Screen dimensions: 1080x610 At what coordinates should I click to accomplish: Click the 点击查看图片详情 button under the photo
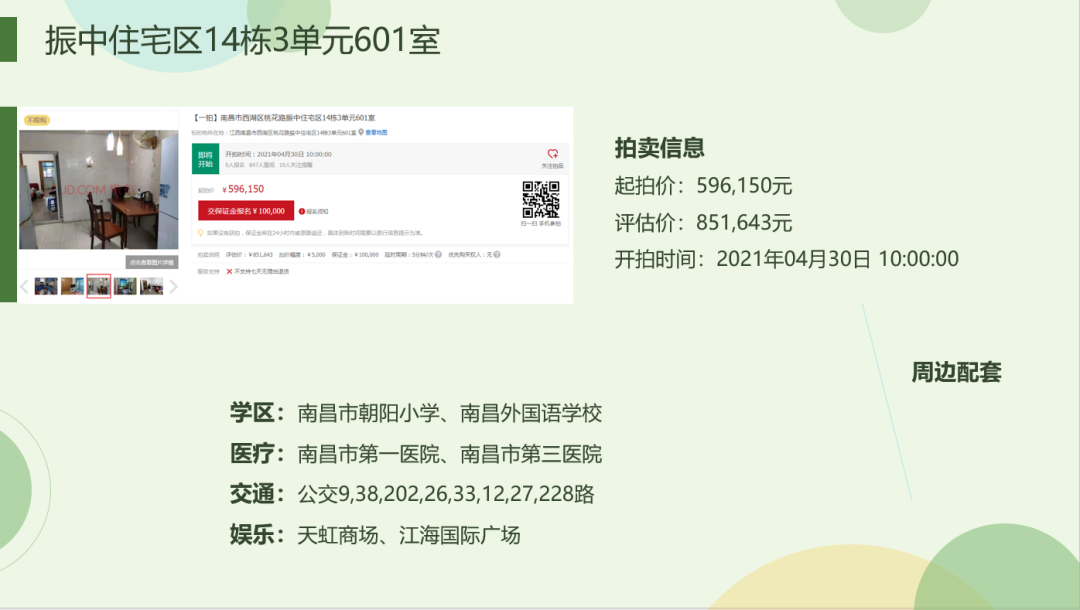(152, 262)
